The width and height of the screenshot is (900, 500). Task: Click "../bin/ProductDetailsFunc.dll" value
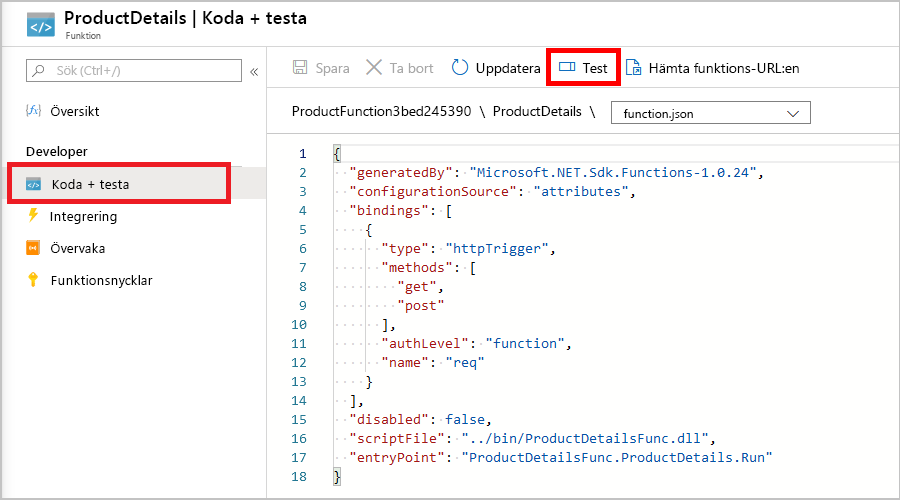(585, 438)
